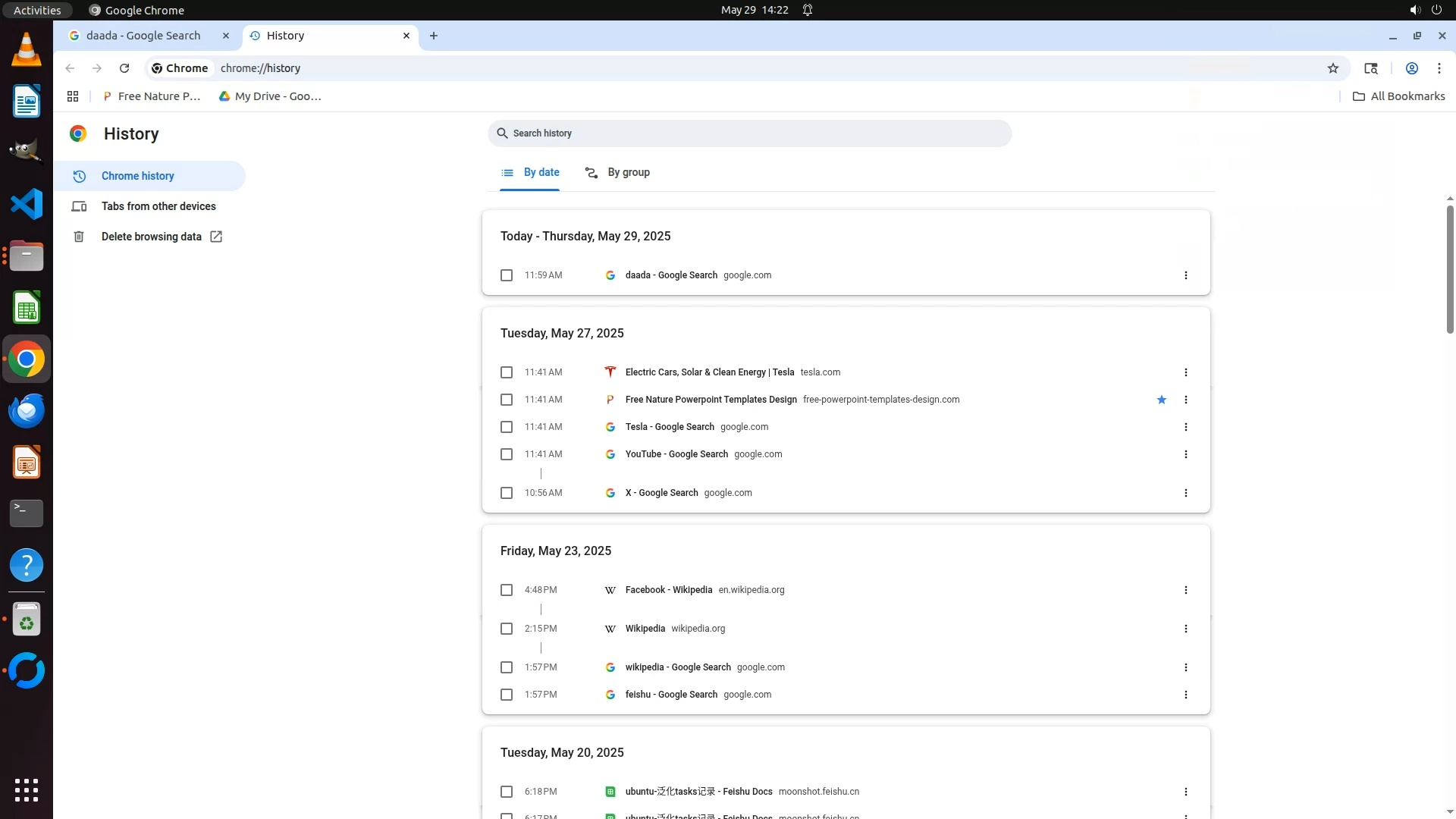Open the Chrome profile icon
Image resolution: width=1456 pixels, height=819 pixels.
pos(1411,68)
